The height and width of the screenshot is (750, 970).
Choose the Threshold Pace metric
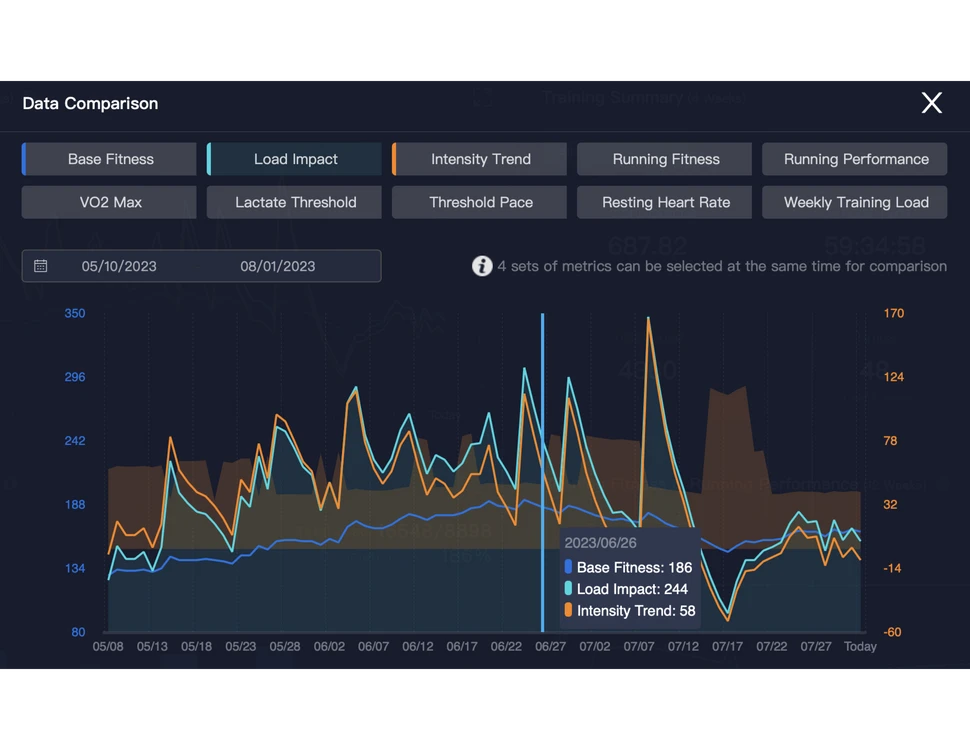pos(480,202)
